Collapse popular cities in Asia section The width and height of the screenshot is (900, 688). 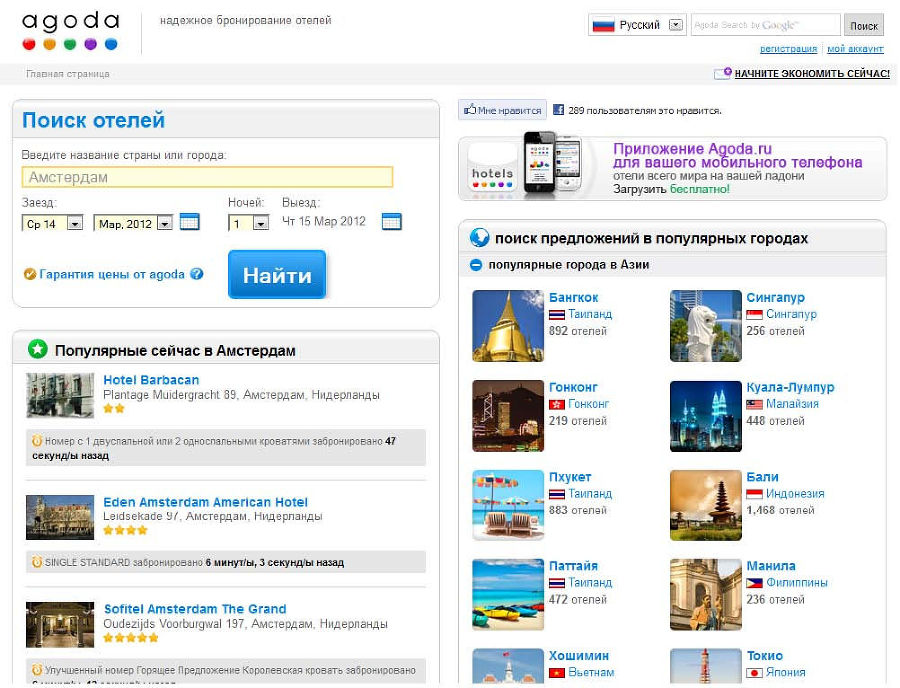[476, 265]
